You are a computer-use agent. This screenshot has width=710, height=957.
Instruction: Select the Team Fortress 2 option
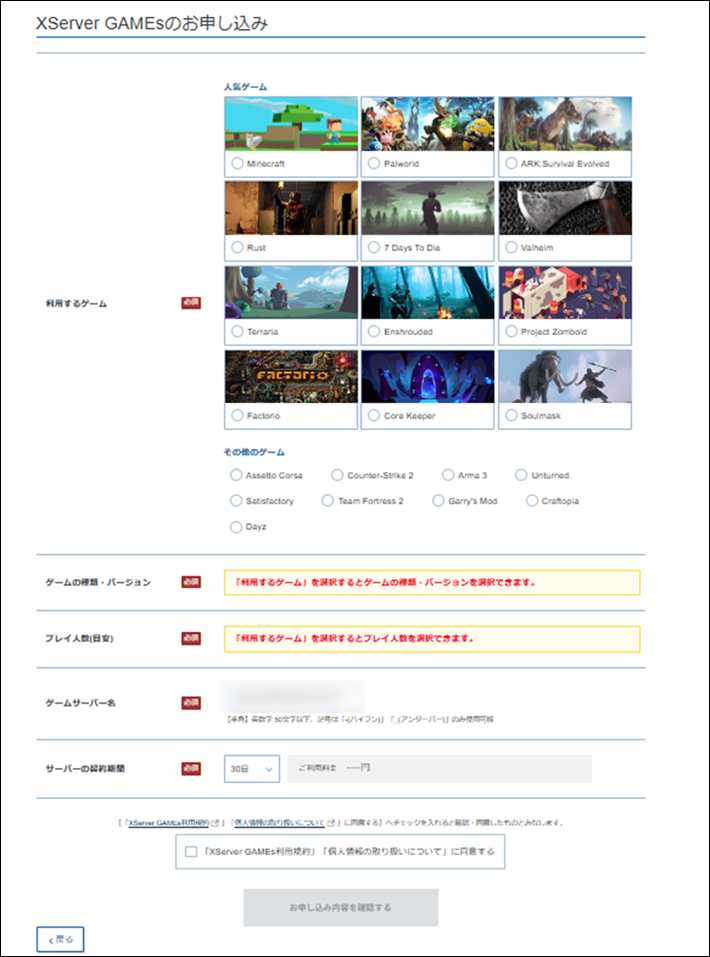(327, 500)
